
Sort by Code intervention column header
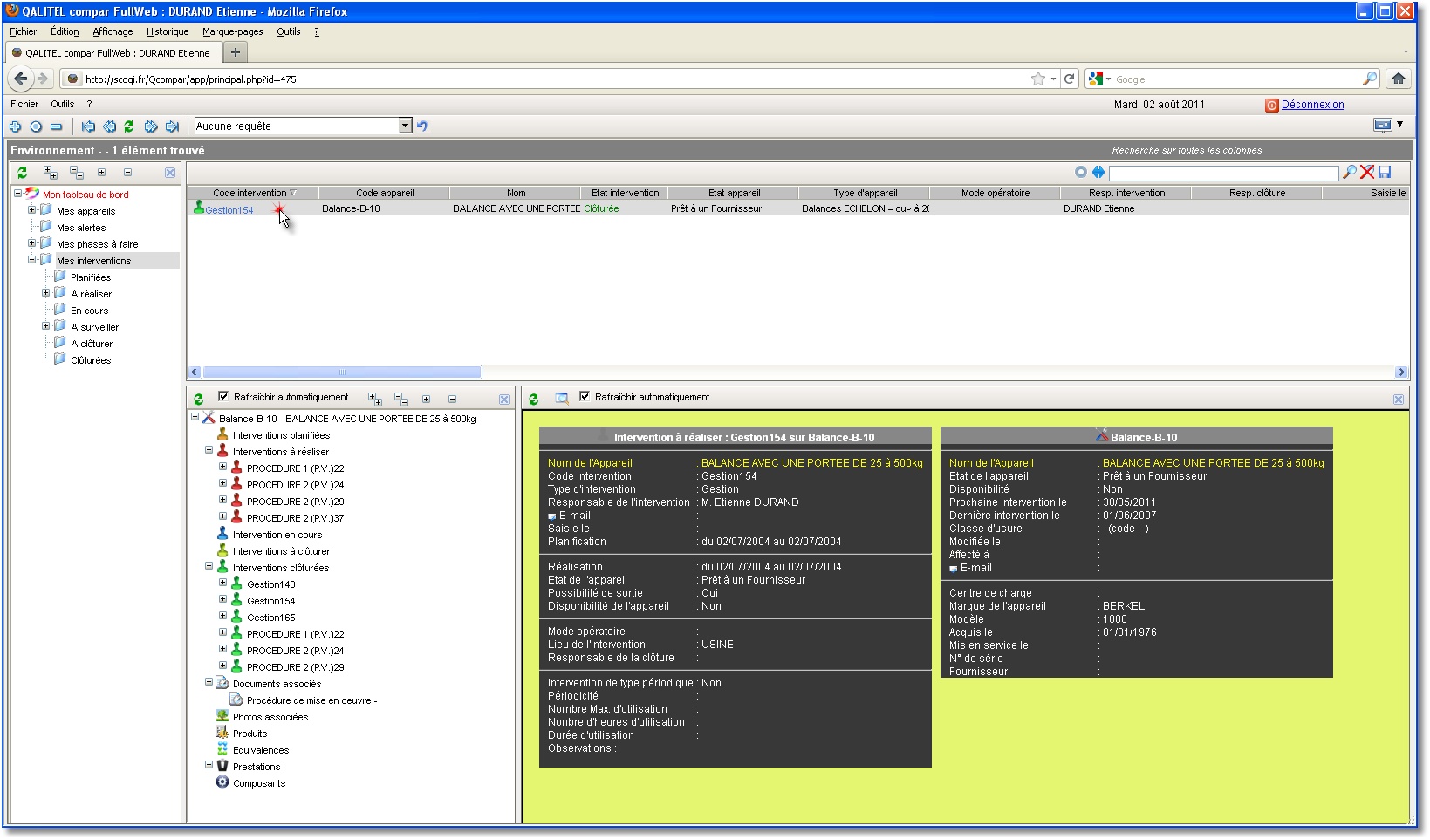253,193
